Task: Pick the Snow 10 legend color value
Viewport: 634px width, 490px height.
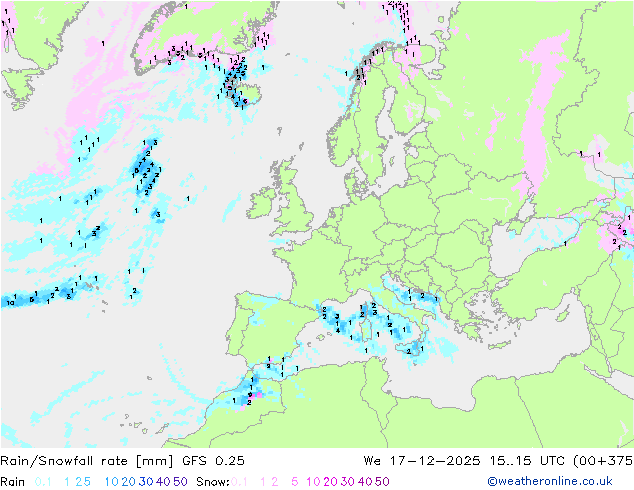Action: point(313,482)
